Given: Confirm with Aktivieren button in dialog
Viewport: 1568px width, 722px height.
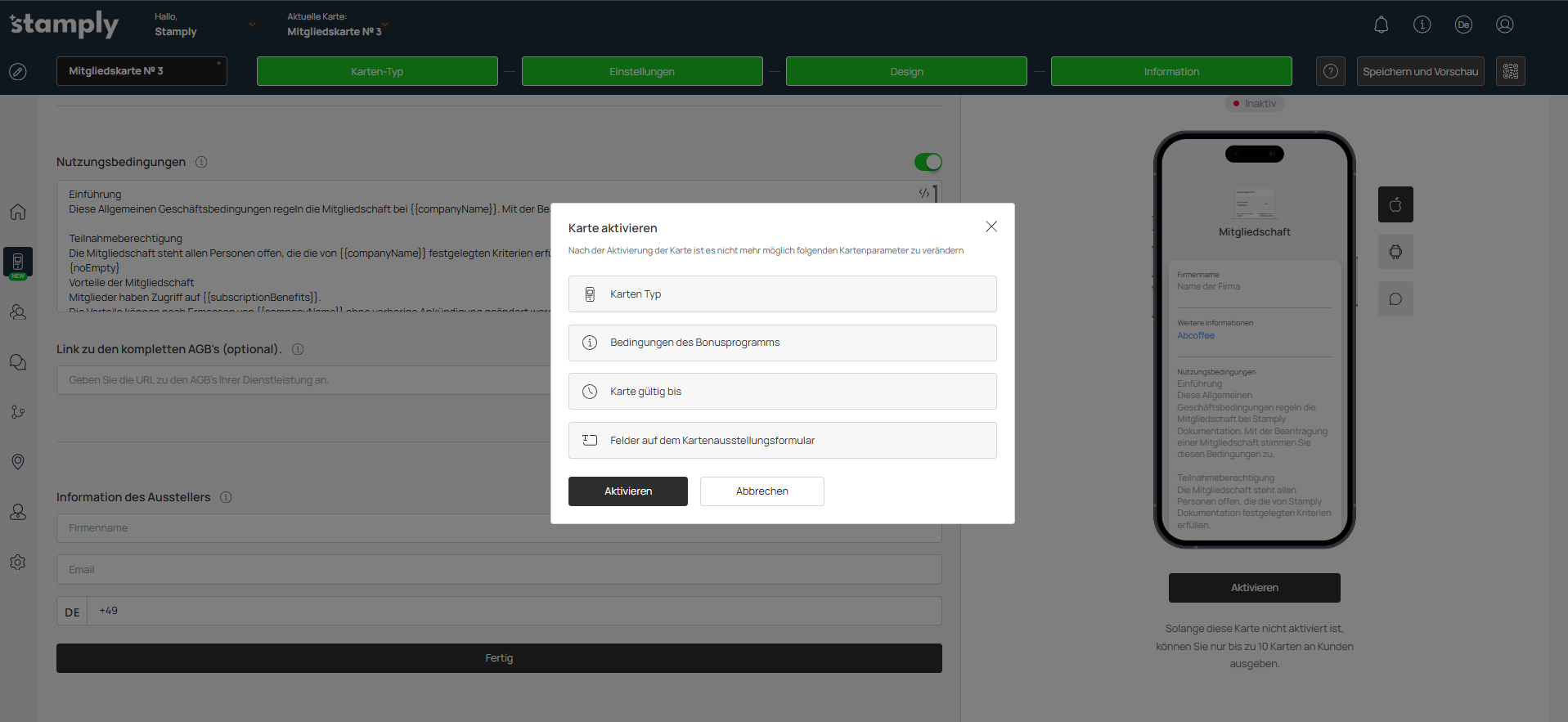Looking at the screenshot, I should (x=627, y=491).
